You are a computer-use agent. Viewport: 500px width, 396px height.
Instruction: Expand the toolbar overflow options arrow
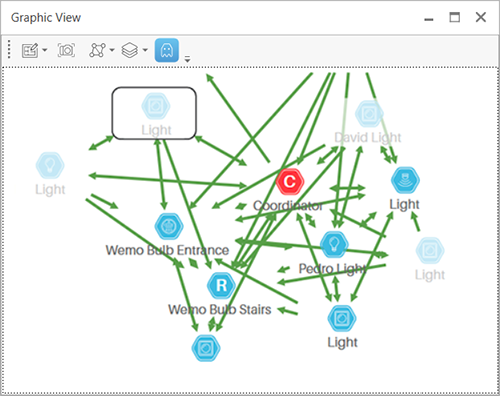point(187,59)
